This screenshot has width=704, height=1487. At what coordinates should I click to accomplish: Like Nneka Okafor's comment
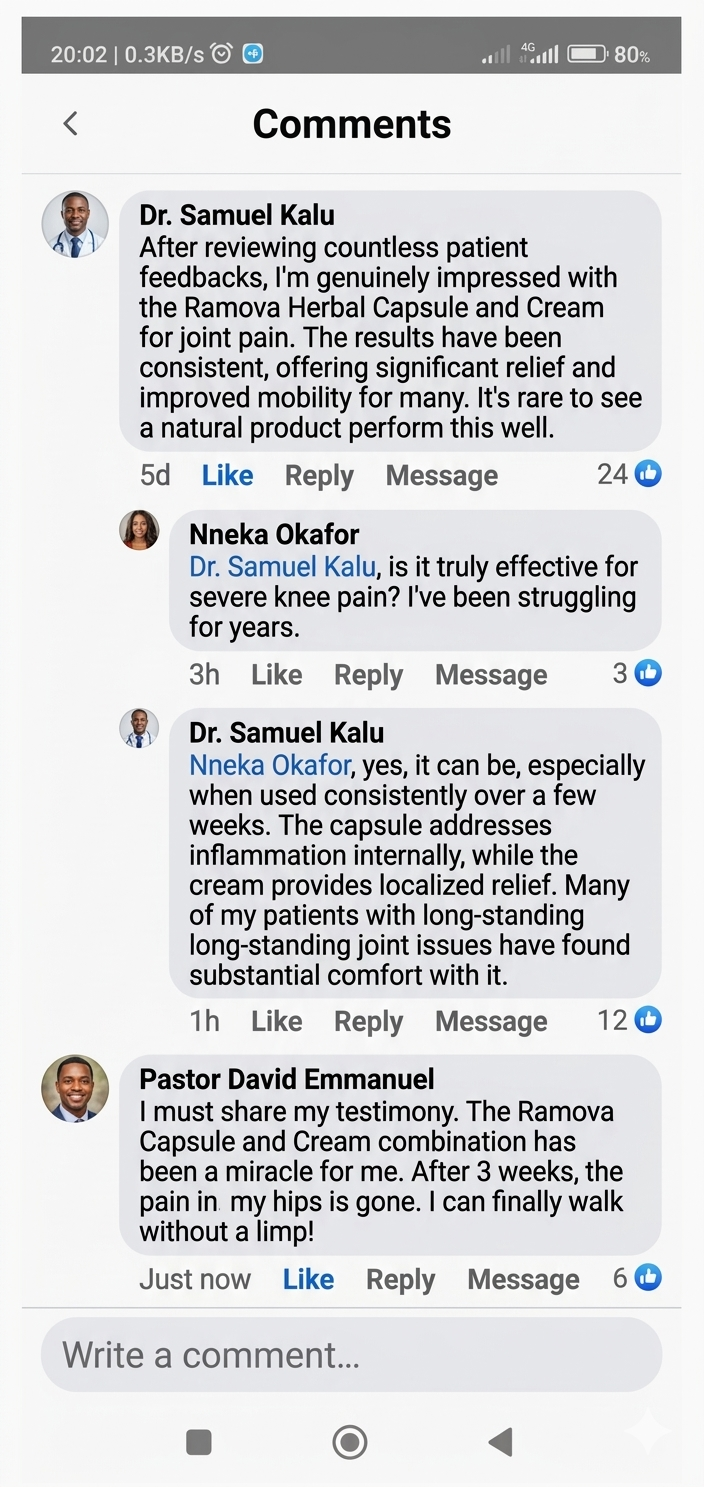click(276, 675)
